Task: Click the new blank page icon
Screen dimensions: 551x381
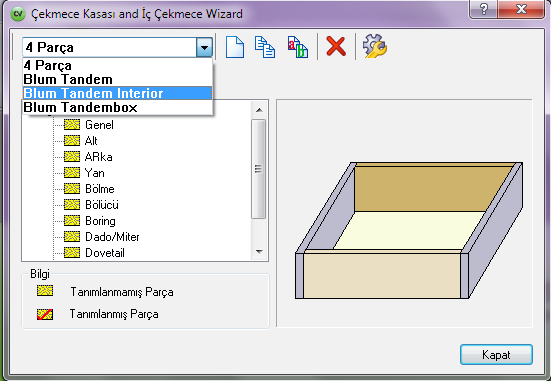Action: pyautogui.click(x=235, y=47)
